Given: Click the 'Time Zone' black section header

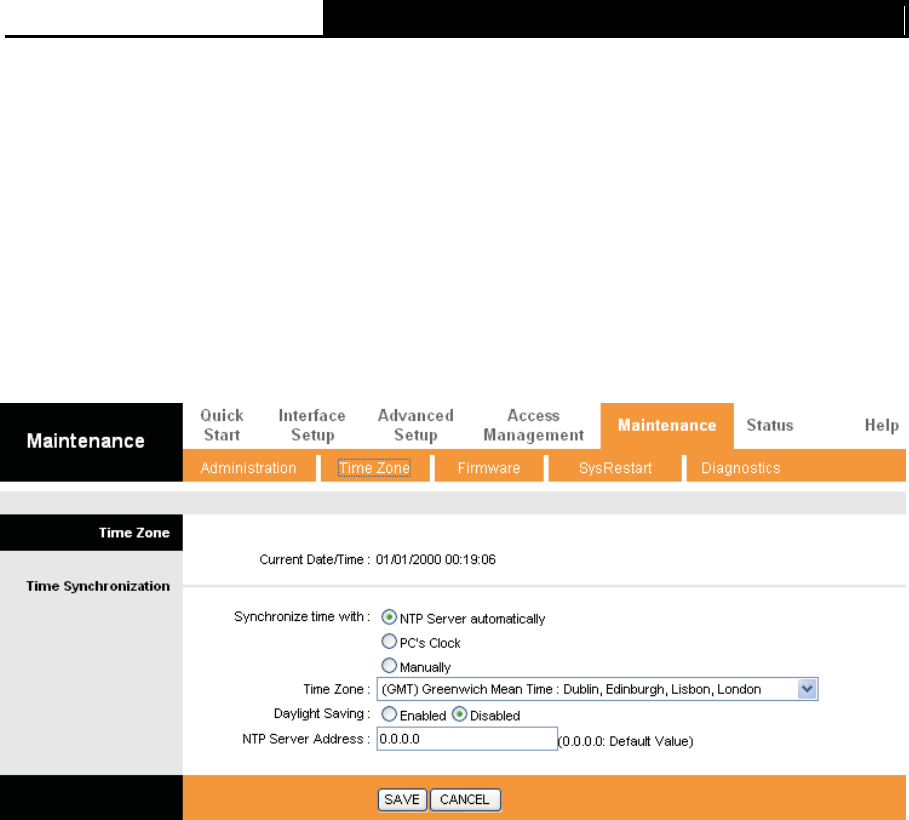Looking at the screenshot, I should click(x=92, y=532).
